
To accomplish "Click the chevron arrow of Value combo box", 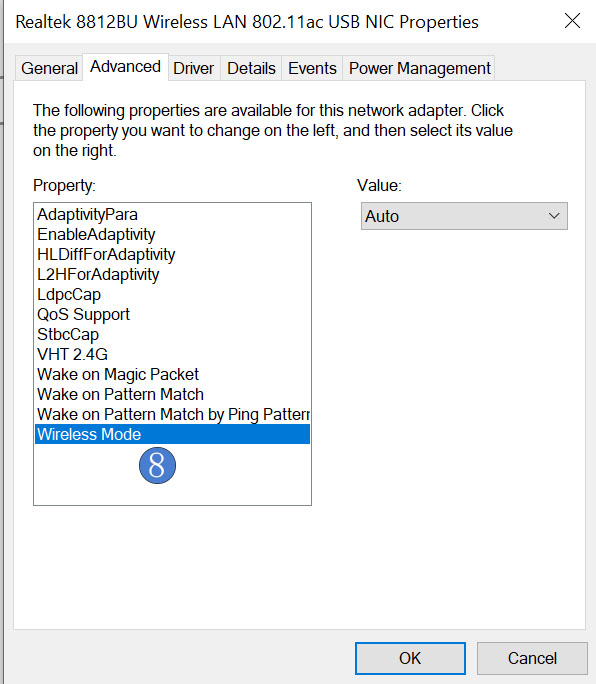I will tap(554, 216).
